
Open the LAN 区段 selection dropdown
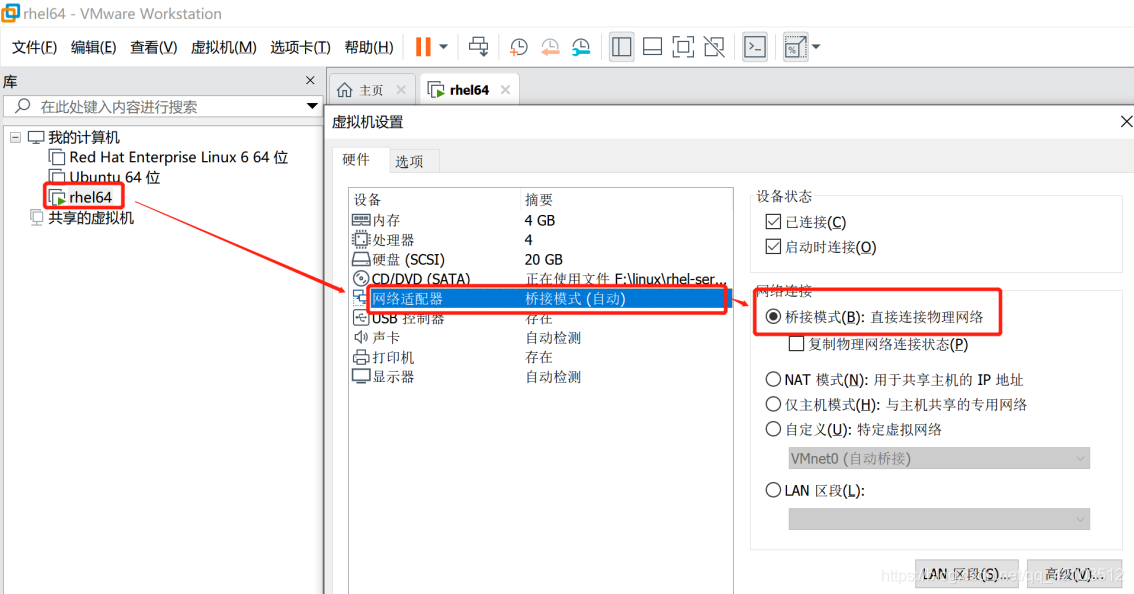pos(939,519)
